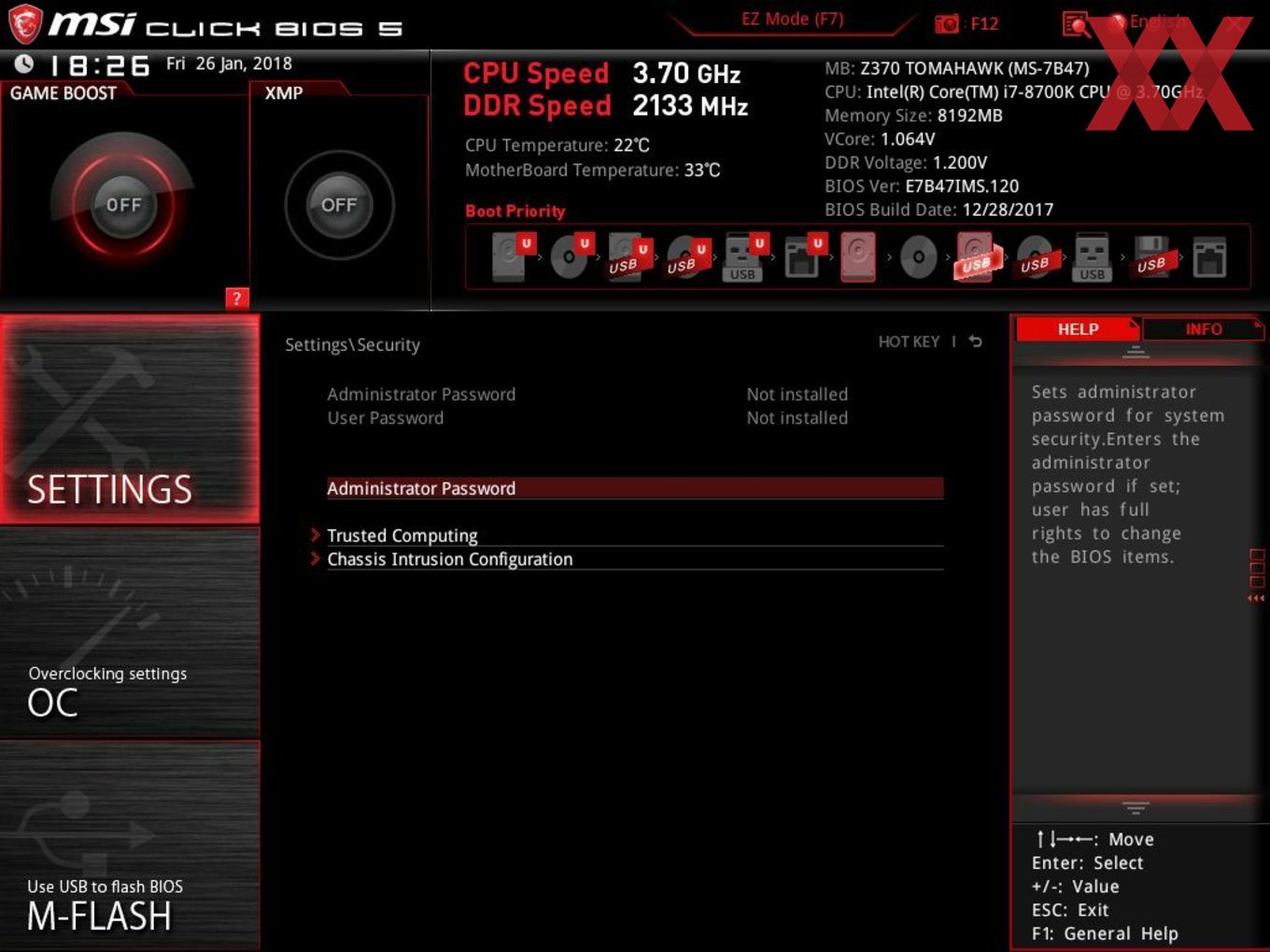Click the 'F1: General Help' hint
Image resolution: width=1270 pixels, height=952 pixels.
(x=1105, y=933)
